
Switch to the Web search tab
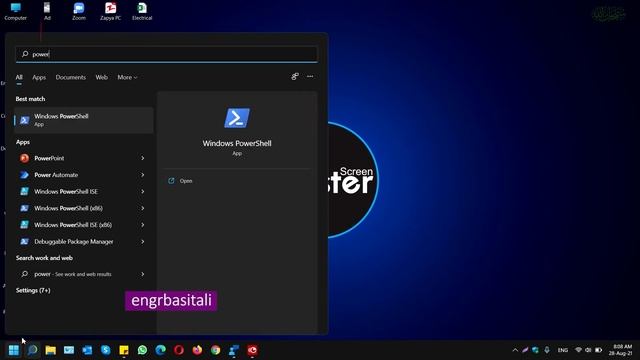[x=102, y=77]
